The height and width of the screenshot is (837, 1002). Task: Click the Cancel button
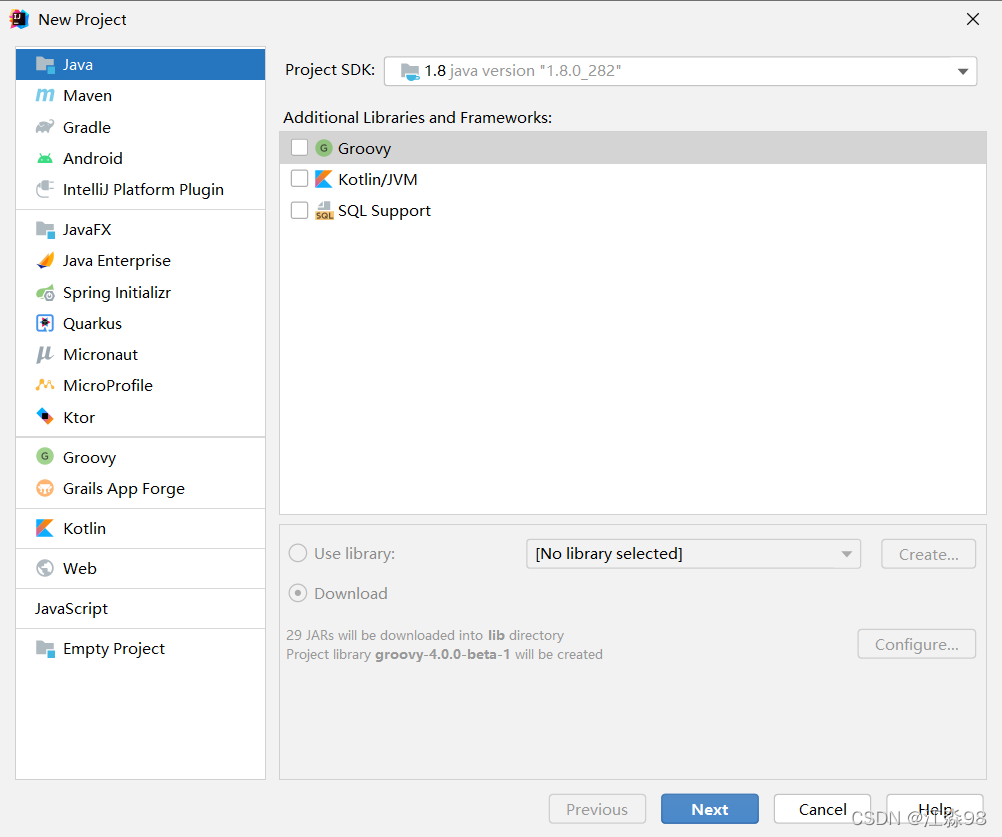click(822, 810)
